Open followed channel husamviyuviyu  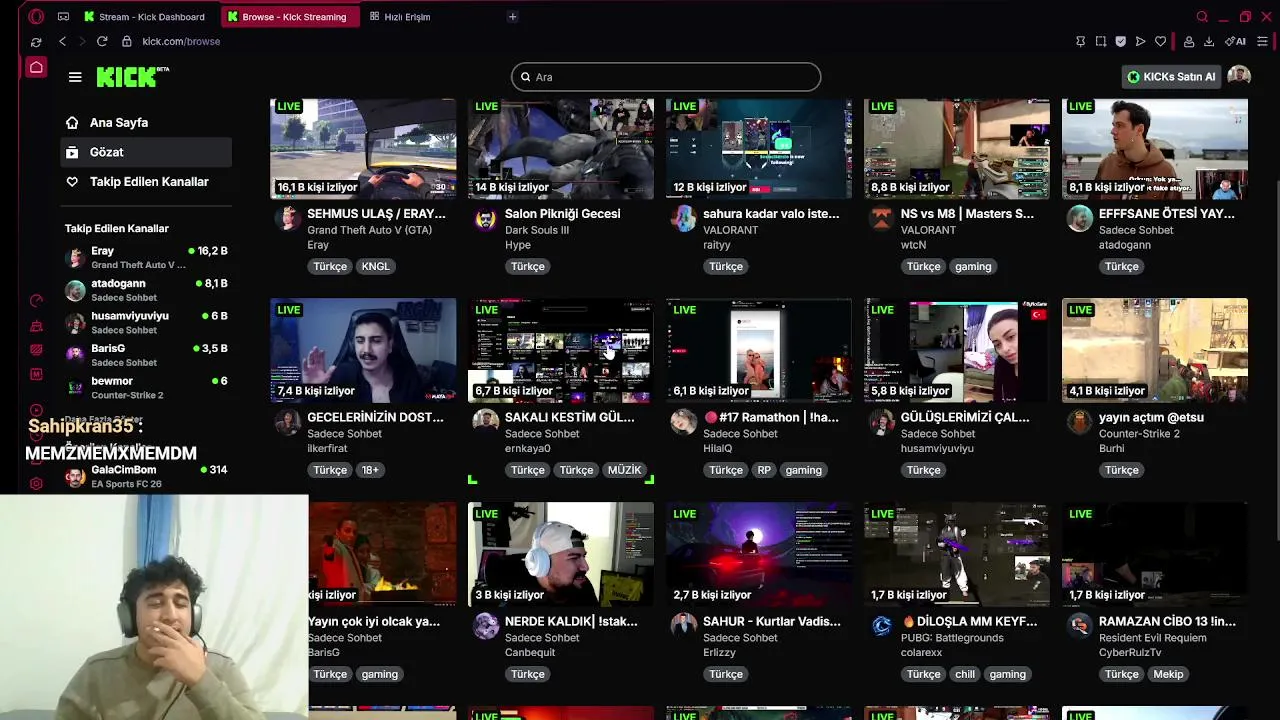pyautogui.click(x=147, y=322)
